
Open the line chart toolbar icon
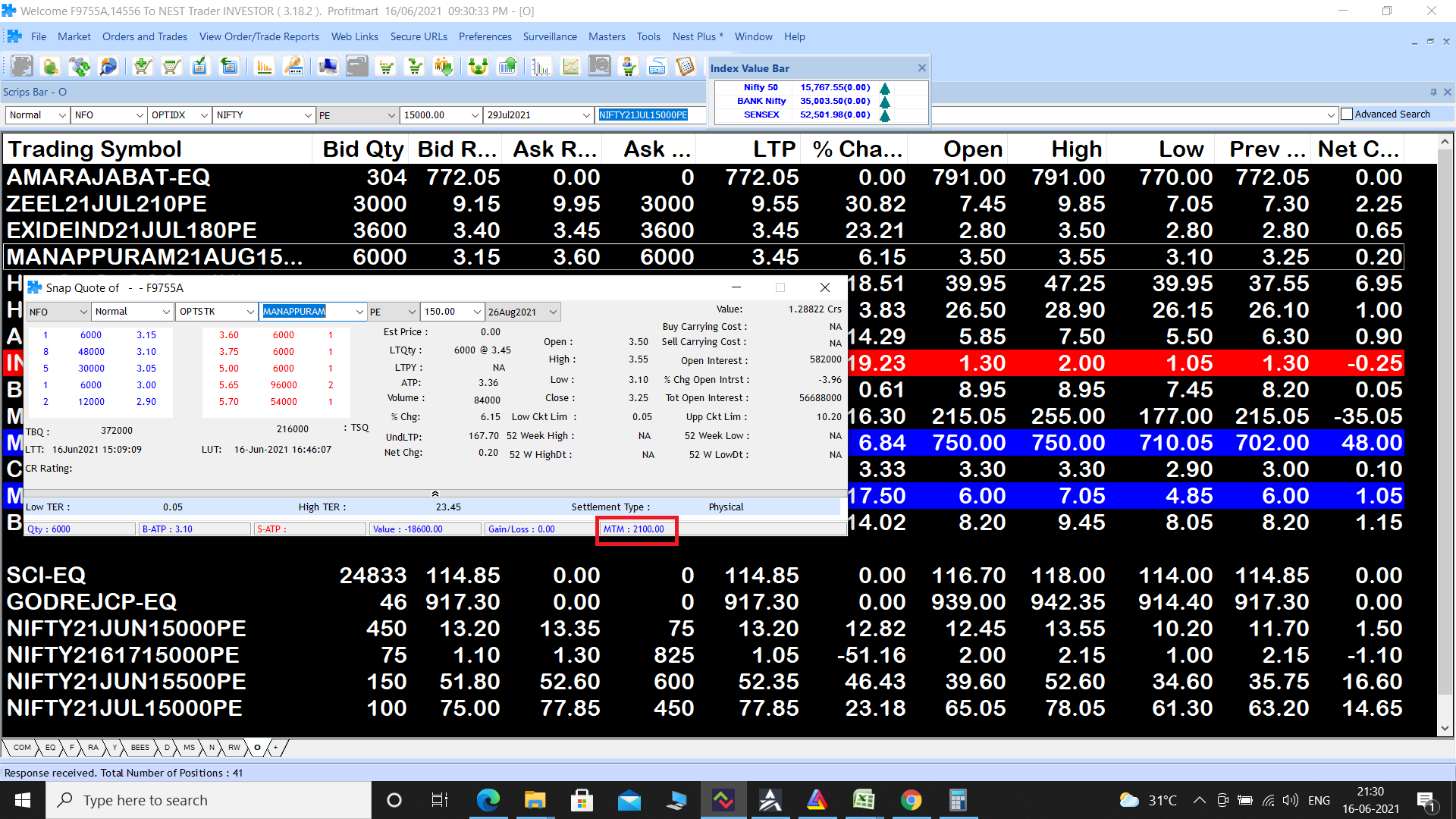570,67
